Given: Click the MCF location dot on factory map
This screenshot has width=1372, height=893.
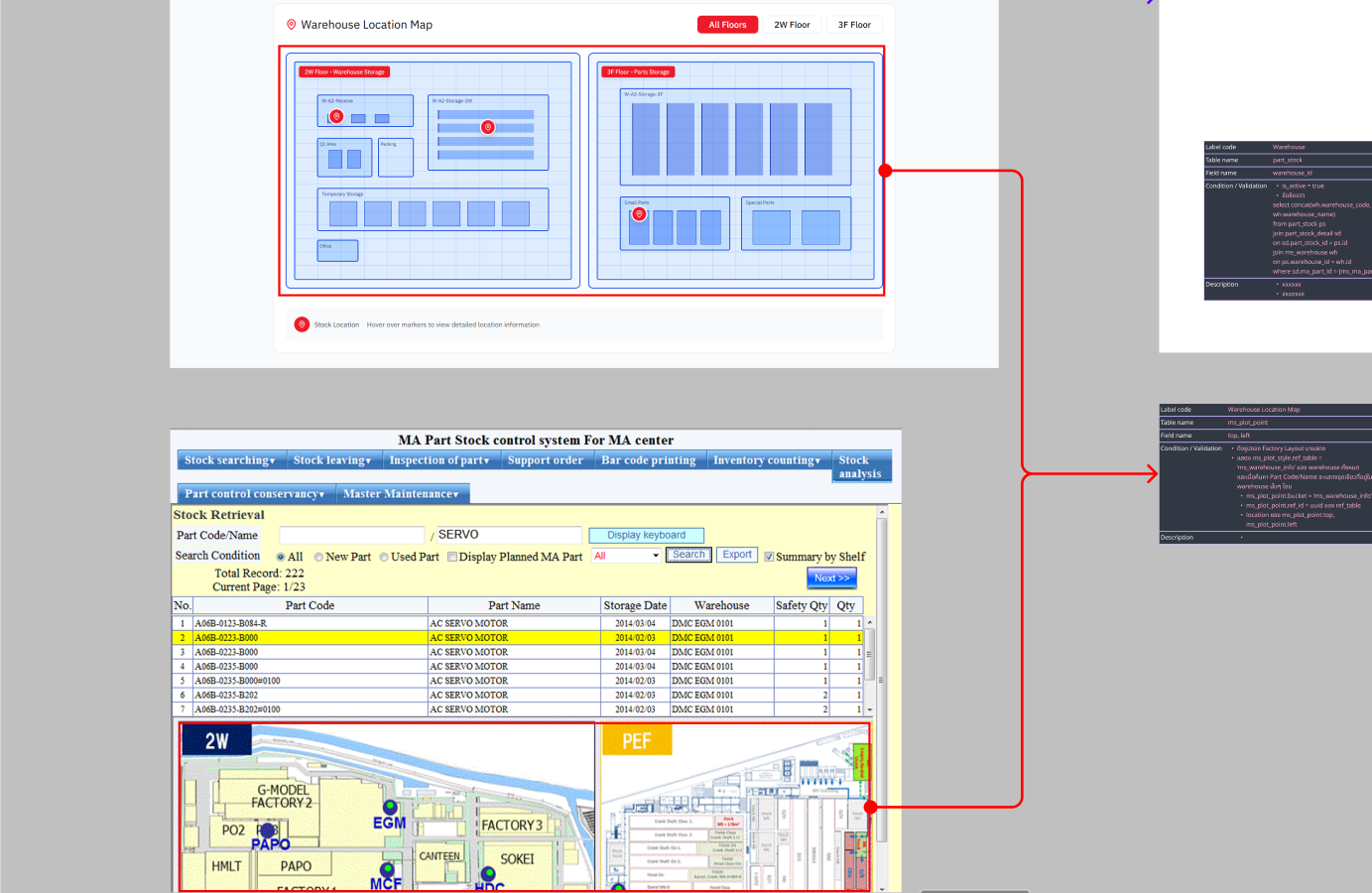Looking at the screenshot, I should (387, 870).
